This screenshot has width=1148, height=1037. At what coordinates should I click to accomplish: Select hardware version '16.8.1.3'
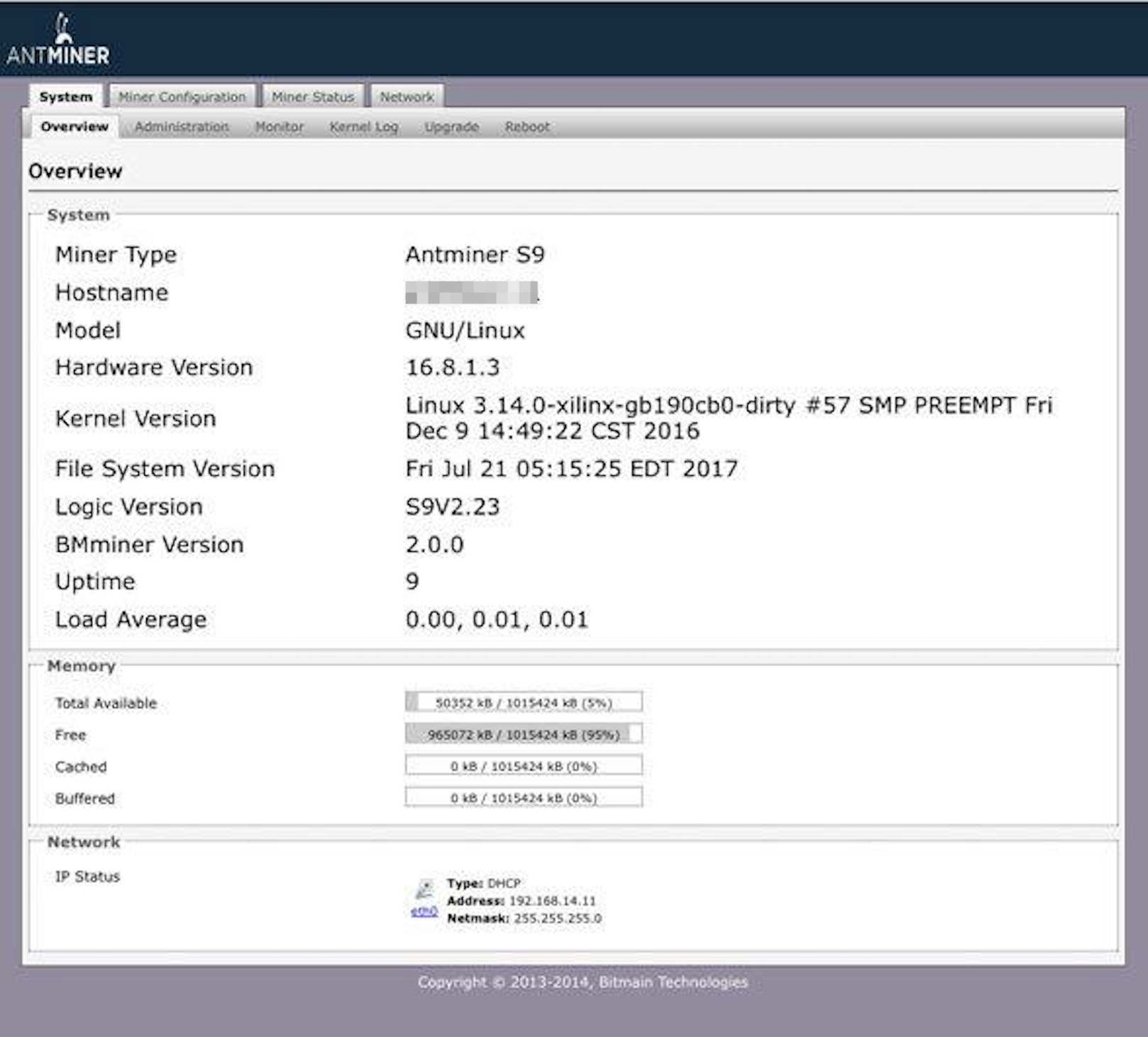[x=452, y=367]
